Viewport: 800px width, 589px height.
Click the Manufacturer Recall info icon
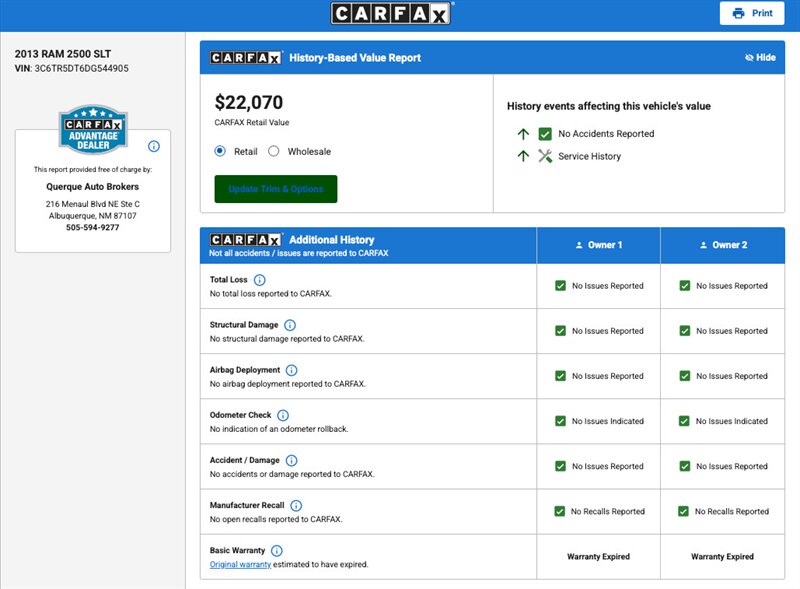(x=296, y=505)
